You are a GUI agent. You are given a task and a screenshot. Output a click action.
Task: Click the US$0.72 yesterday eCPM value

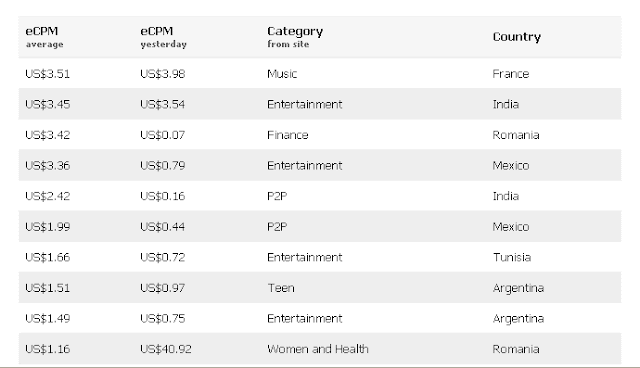pyautogui.click(x=162, y=257)
